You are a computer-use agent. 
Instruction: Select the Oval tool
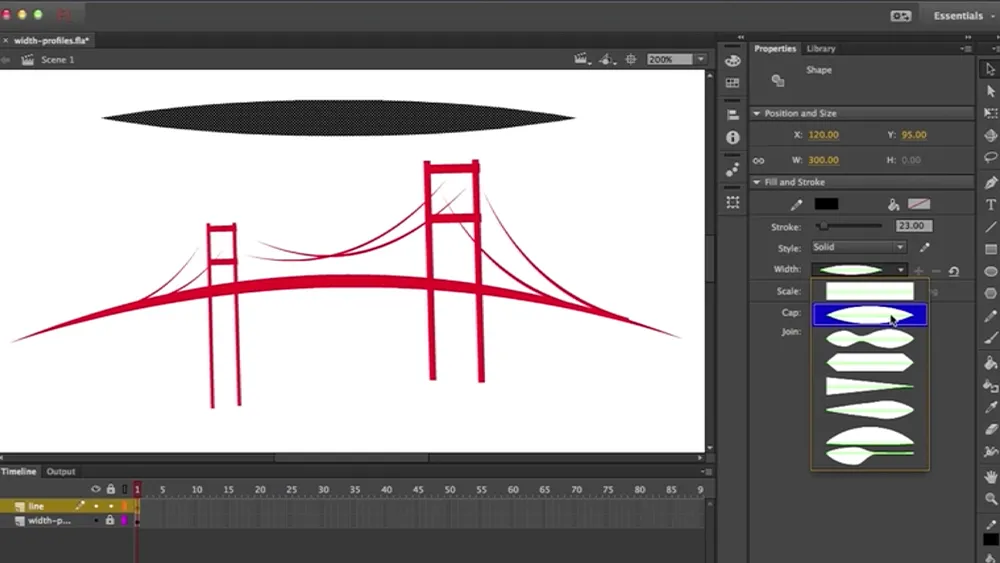click(x=990, y=272)
